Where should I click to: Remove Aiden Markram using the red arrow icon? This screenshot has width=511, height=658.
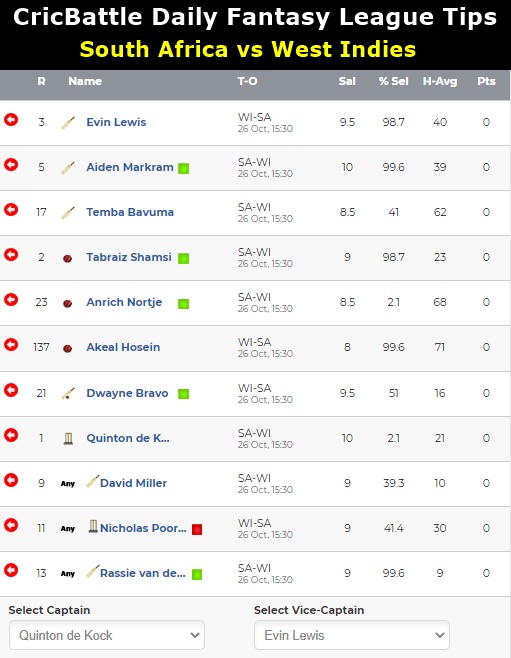[11, 164]
